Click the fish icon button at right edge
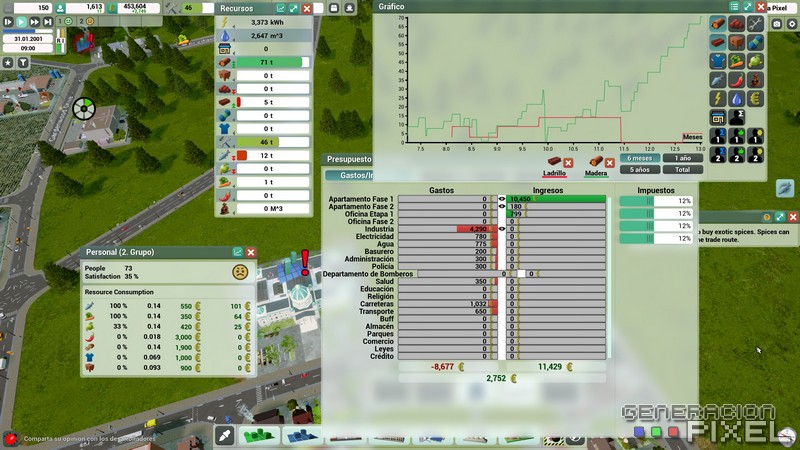 pos(785,188)
